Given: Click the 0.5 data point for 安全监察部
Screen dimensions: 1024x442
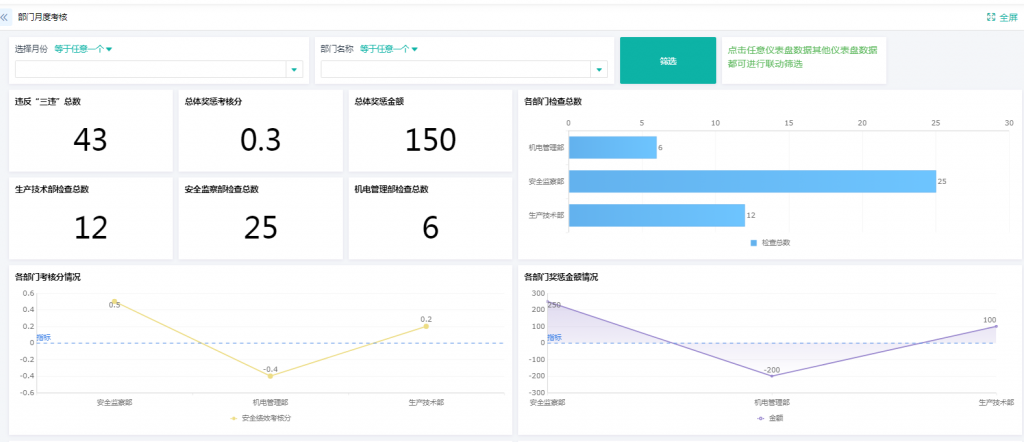Looking at the screenshot, I should (x=114, y=302).
